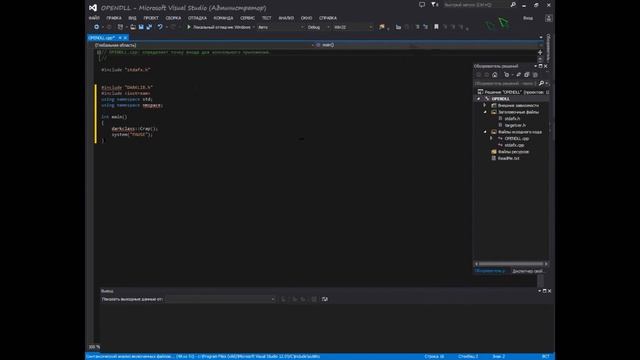Switch to Property Manager bottom tab

(x=527, y=271)
